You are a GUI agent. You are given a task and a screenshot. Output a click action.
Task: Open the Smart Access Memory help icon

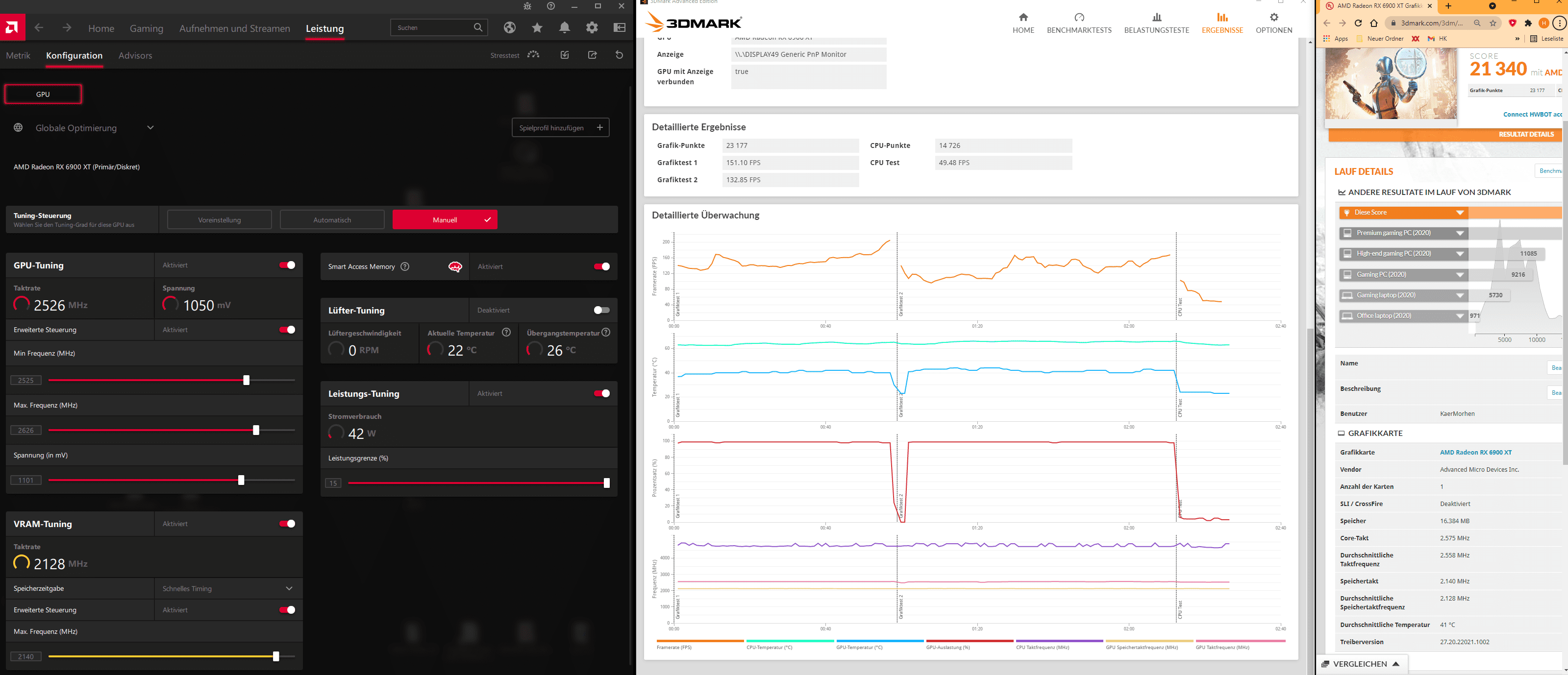(405, 266)
